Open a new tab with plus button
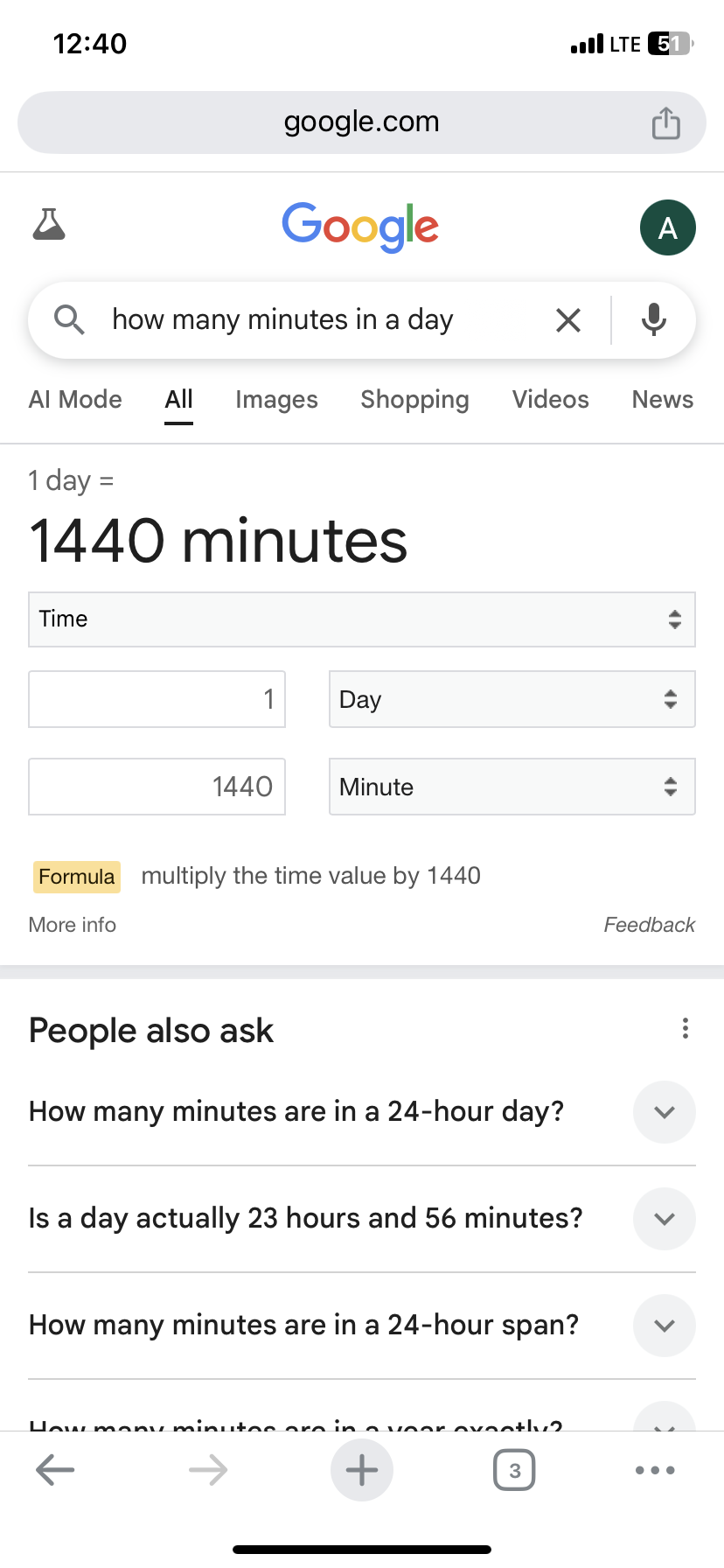This screenshot has width=724, height=1568. tap(361, 1470)
